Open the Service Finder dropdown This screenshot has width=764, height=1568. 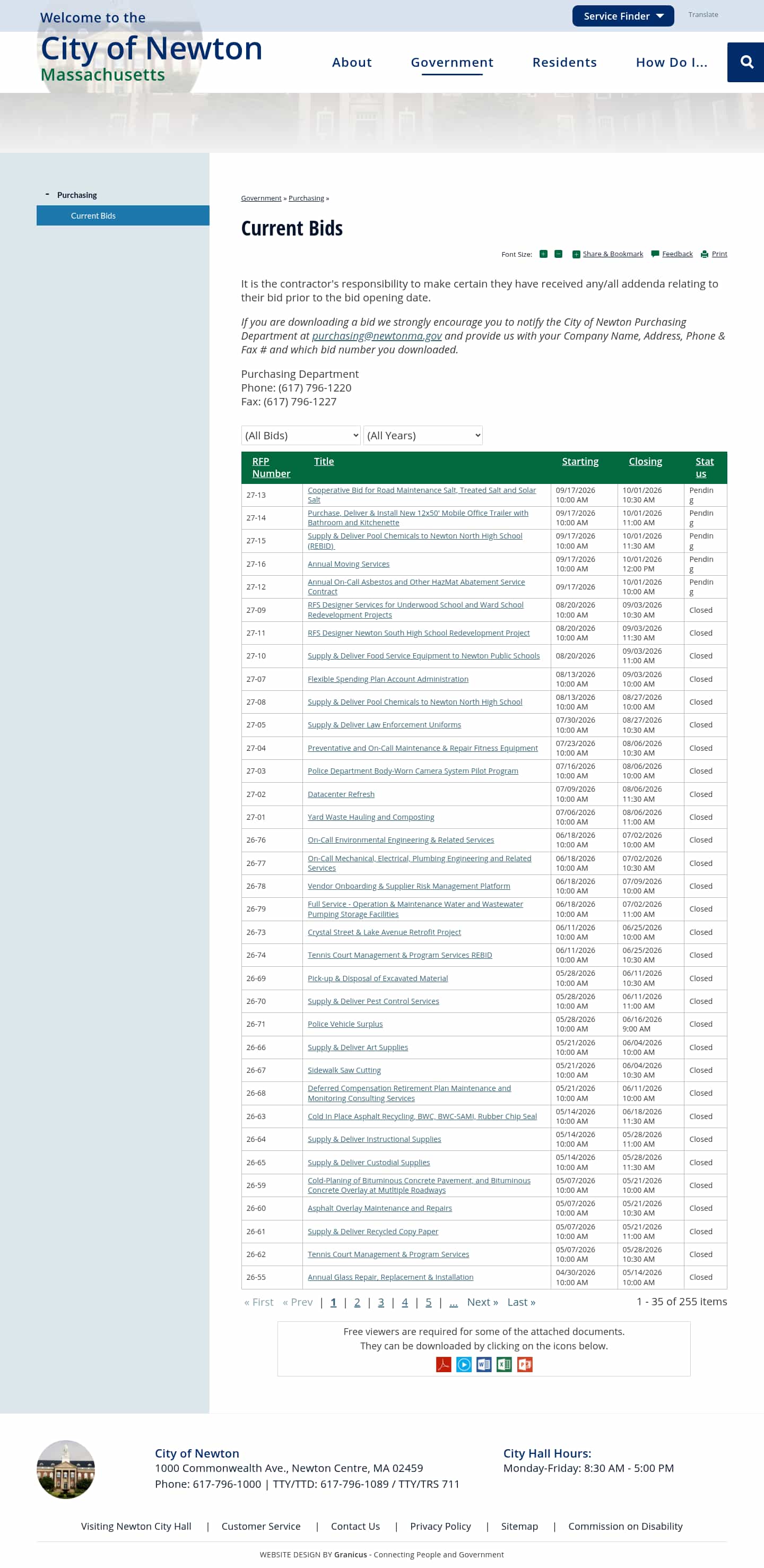623,16
